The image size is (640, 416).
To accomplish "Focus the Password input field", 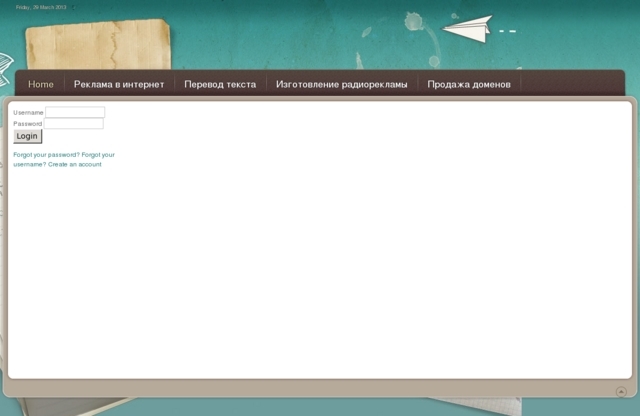I will [73, 124].
